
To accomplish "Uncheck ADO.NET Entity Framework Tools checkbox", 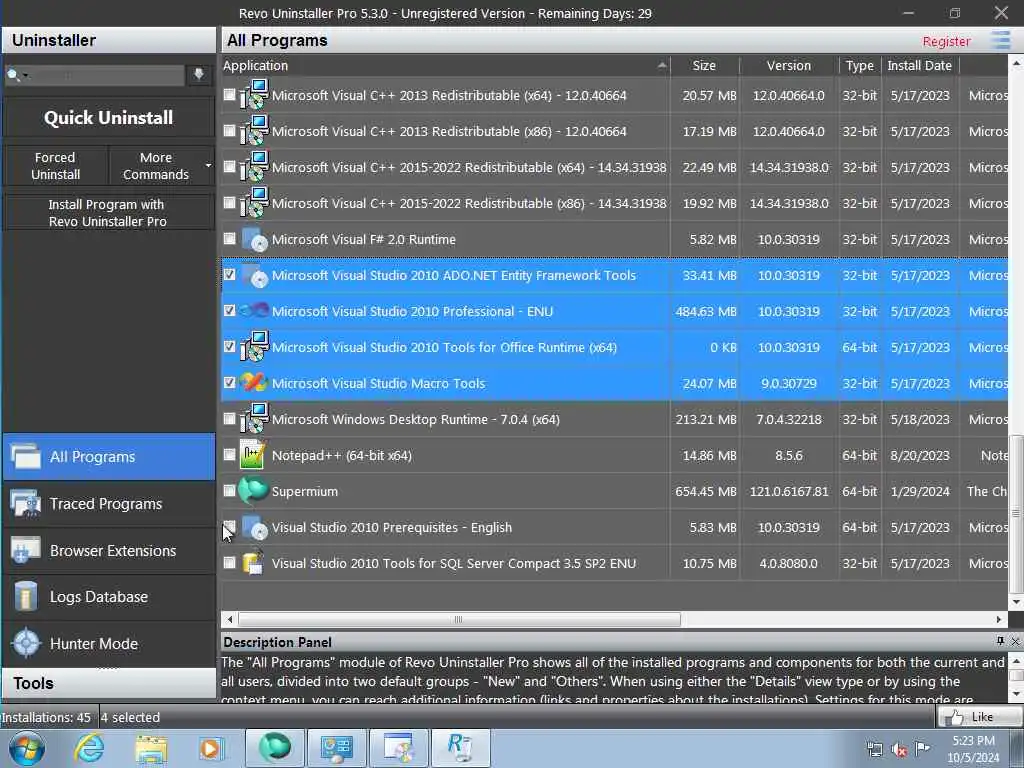I will point(229,274).
